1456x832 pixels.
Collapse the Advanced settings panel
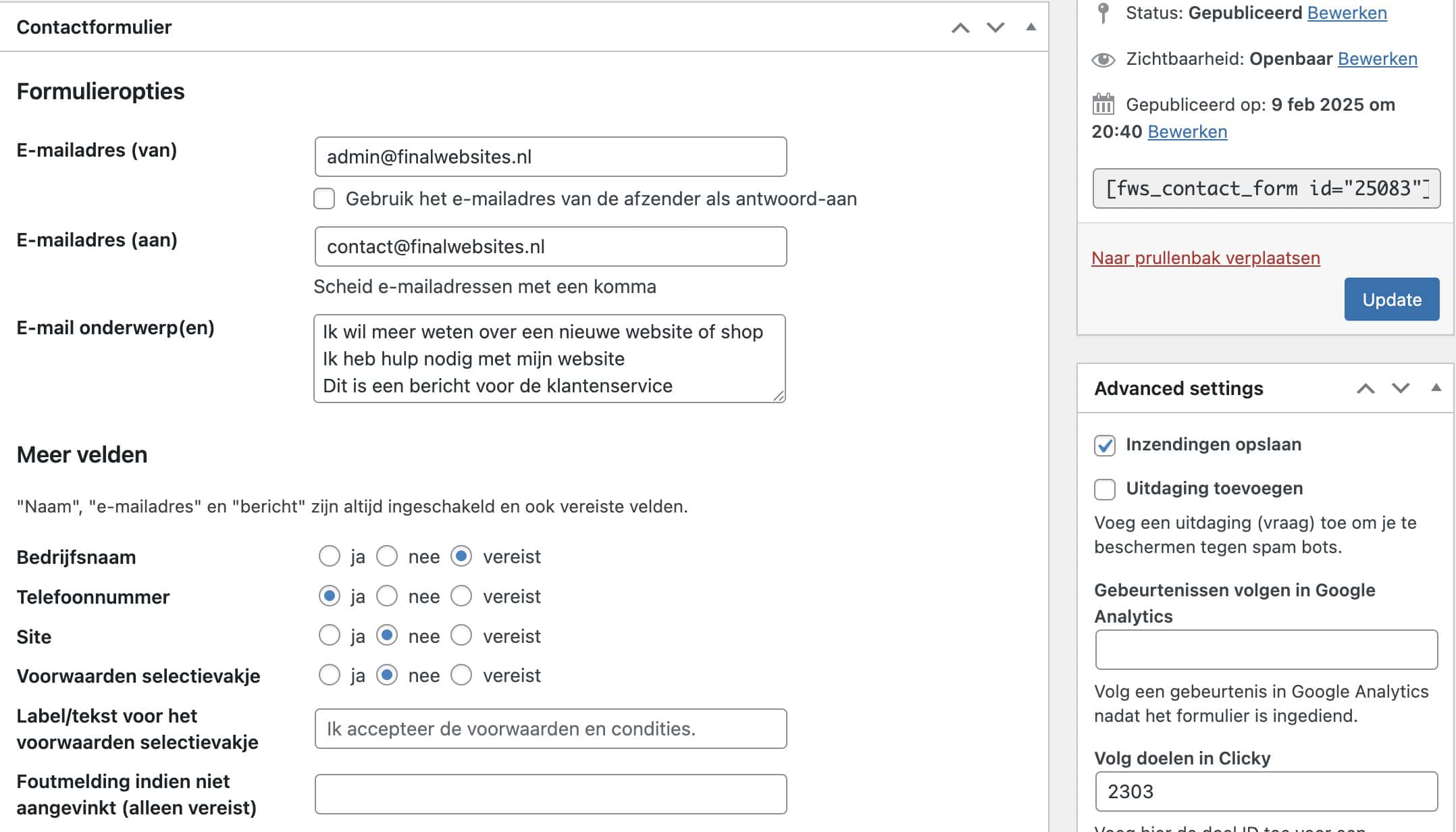(x=1434, y=388)
